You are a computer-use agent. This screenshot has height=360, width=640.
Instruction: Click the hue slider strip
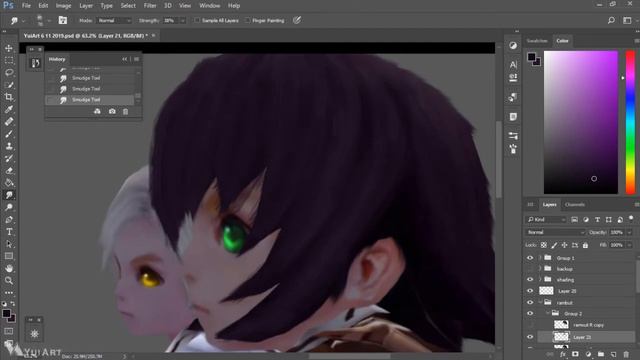click(x=631, y=122)
